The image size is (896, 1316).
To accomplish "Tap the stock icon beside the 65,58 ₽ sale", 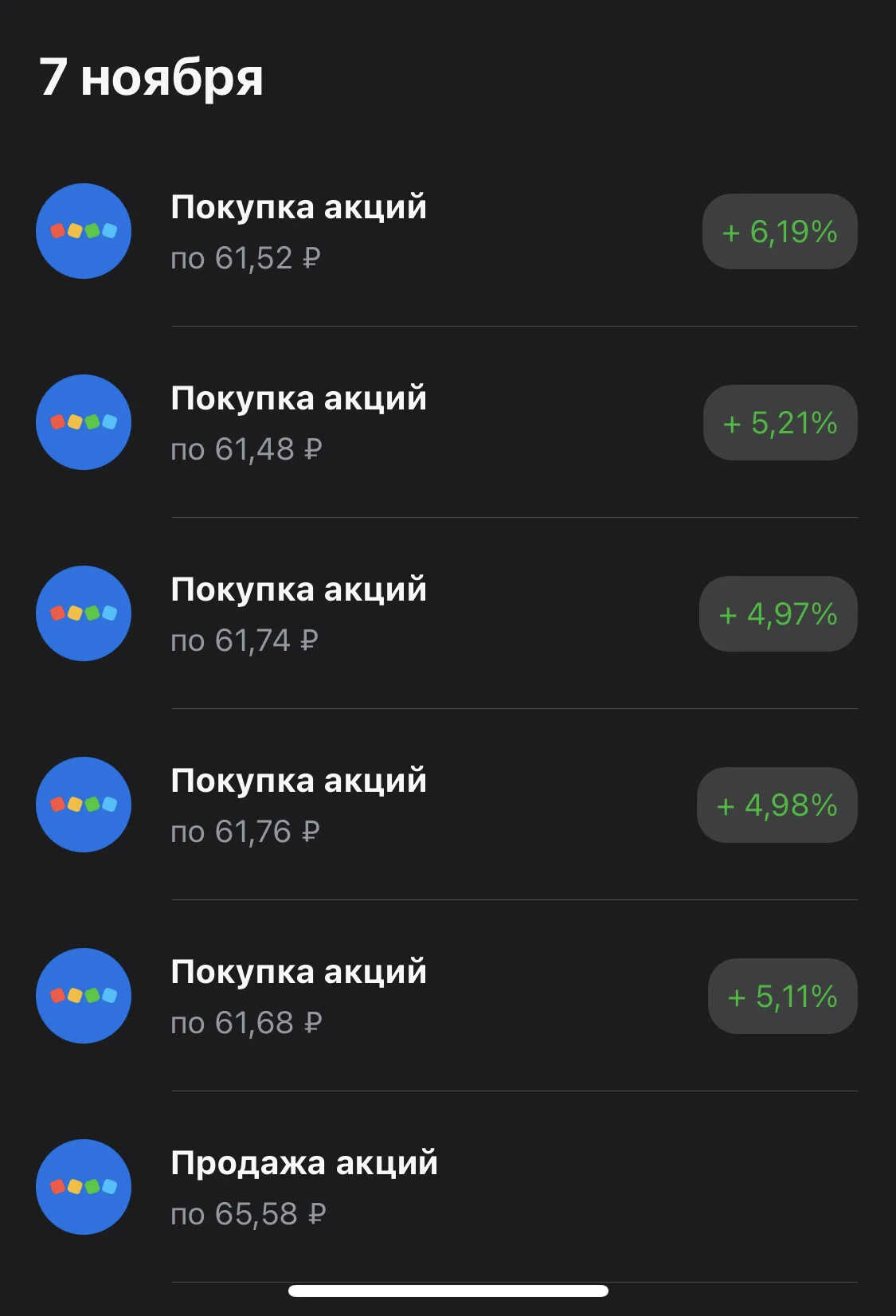I will click(84, 1187).
